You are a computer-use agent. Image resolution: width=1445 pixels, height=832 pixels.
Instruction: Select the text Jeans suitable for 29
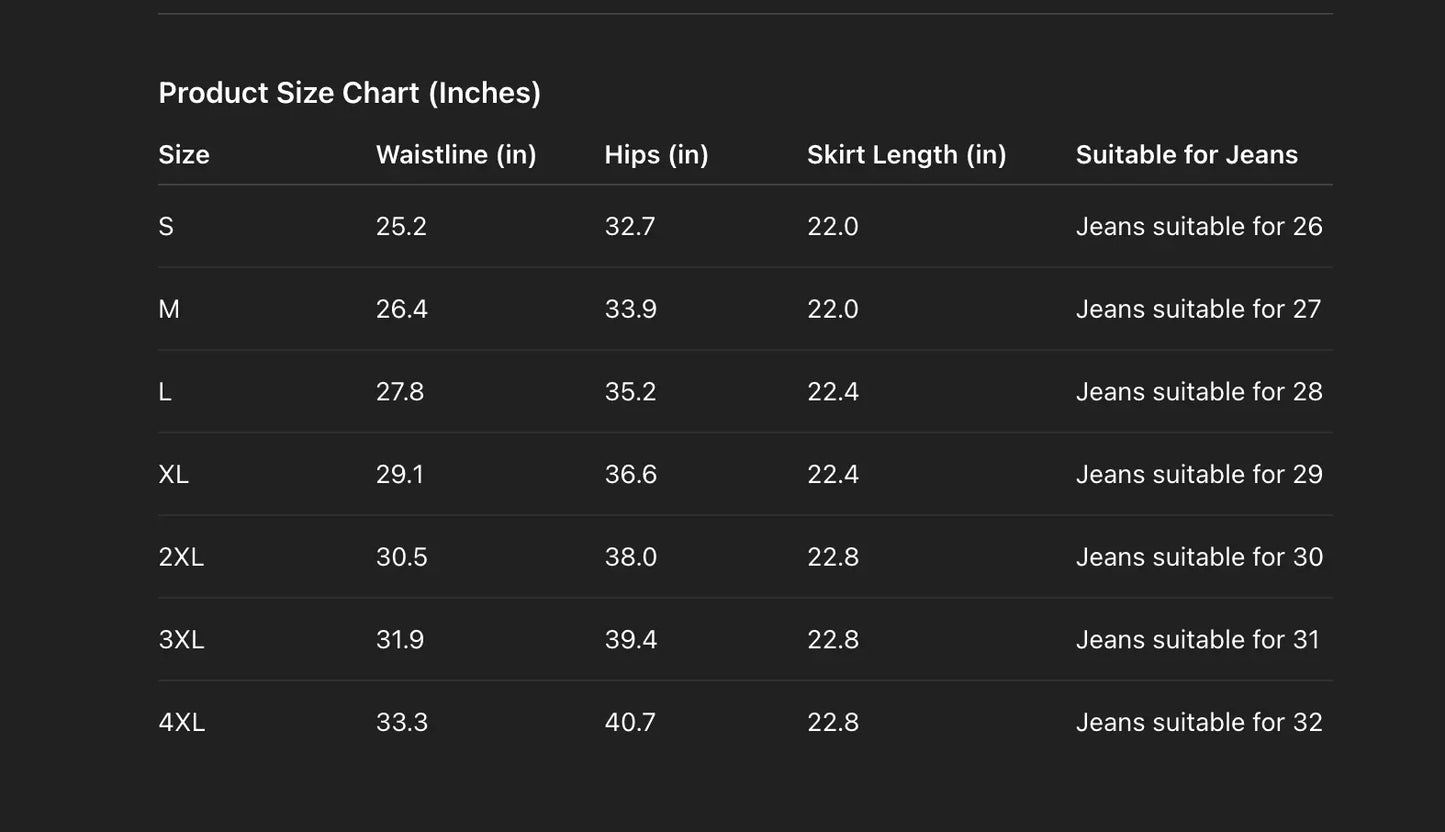coord(1198,474)
